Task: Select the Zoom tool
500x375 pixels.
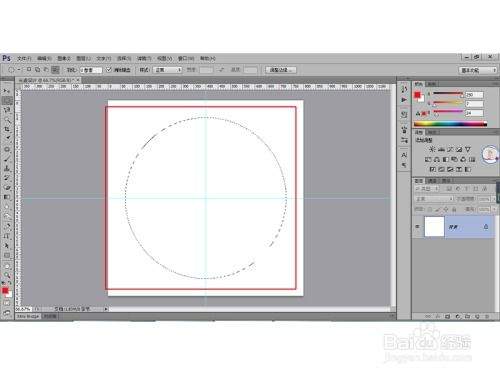Action: [7, 275]
